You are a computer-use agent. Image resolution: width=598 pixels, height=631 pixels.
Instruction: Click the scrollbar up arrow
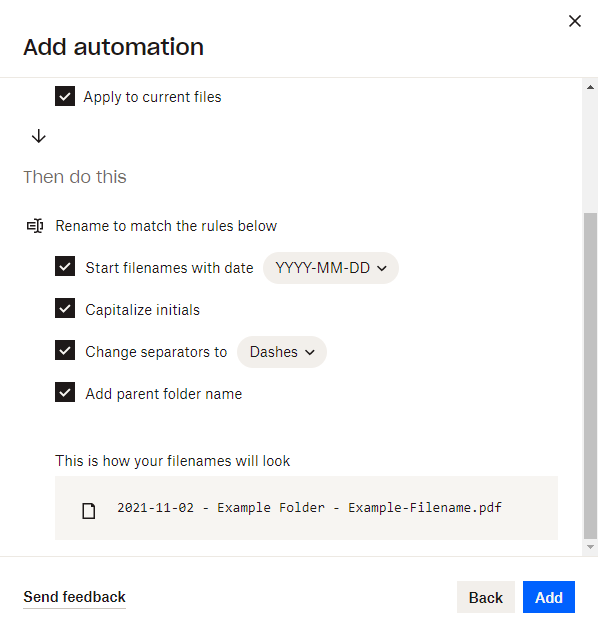point(590,87)
